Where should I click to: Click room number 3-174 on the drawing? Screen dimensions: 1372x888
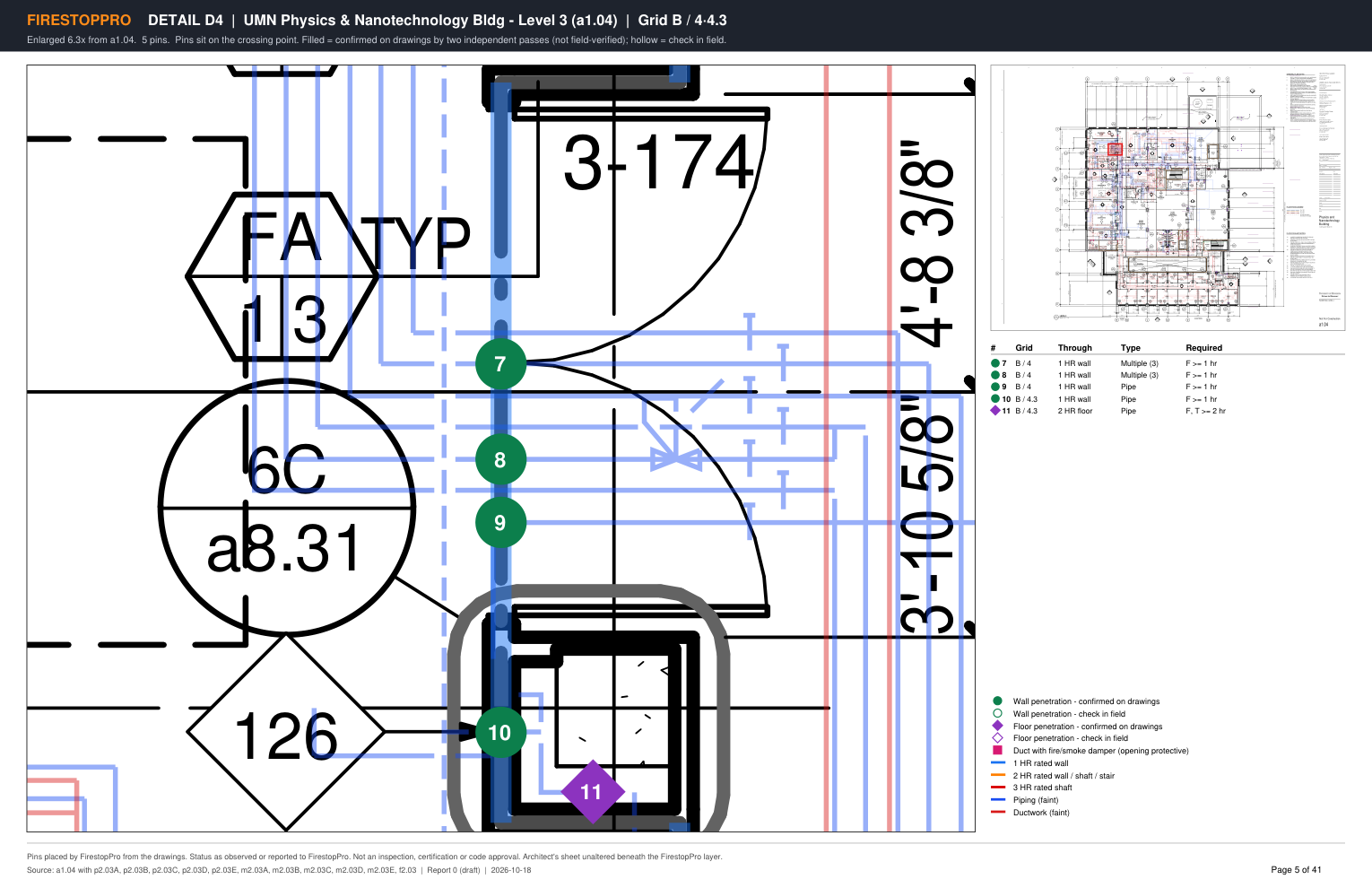coord(658,162)
